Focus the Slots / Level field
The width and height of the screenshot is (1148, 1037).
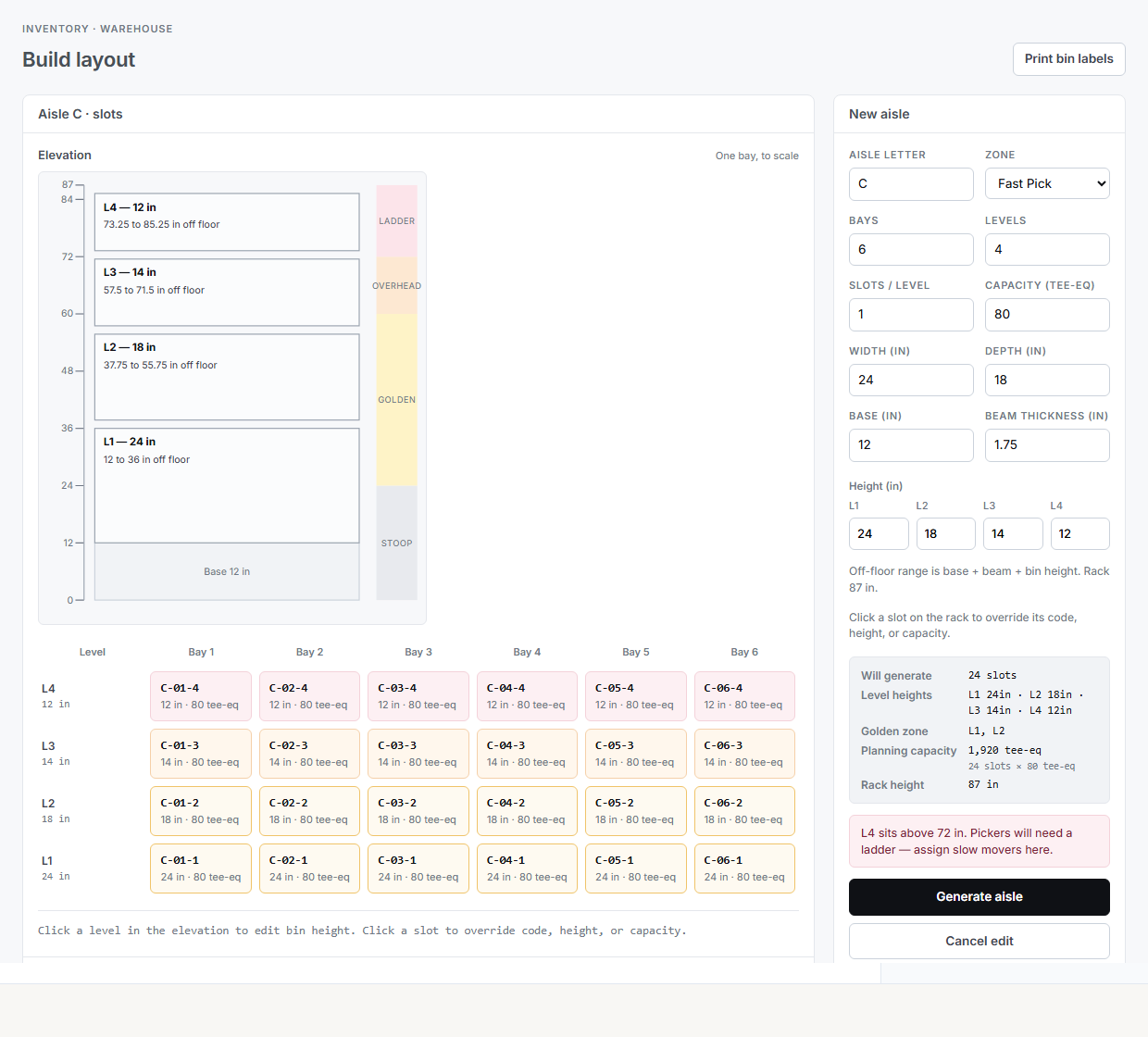tap(911, 314)
